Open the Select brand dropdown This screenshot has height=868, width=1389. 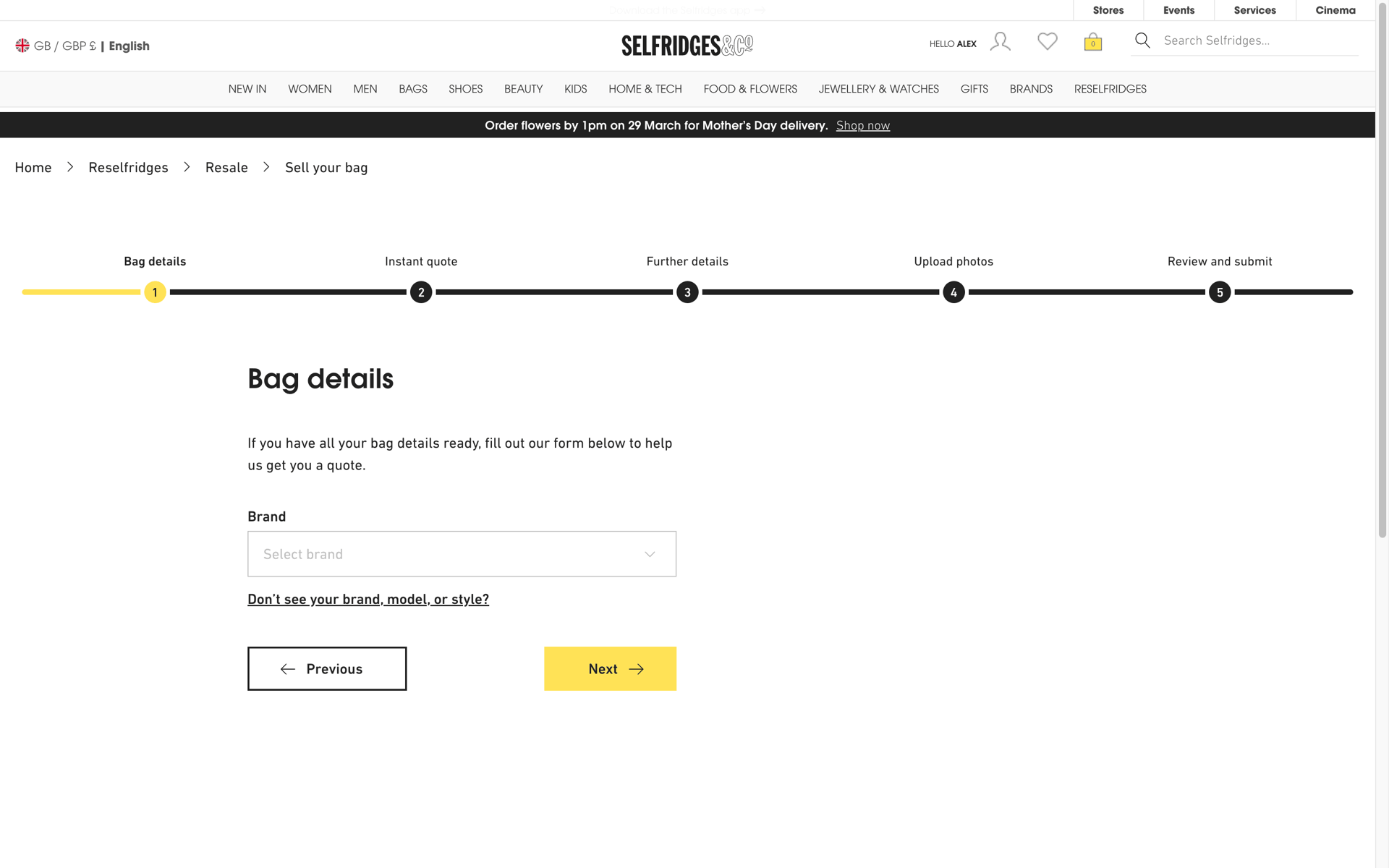(462, 554)
